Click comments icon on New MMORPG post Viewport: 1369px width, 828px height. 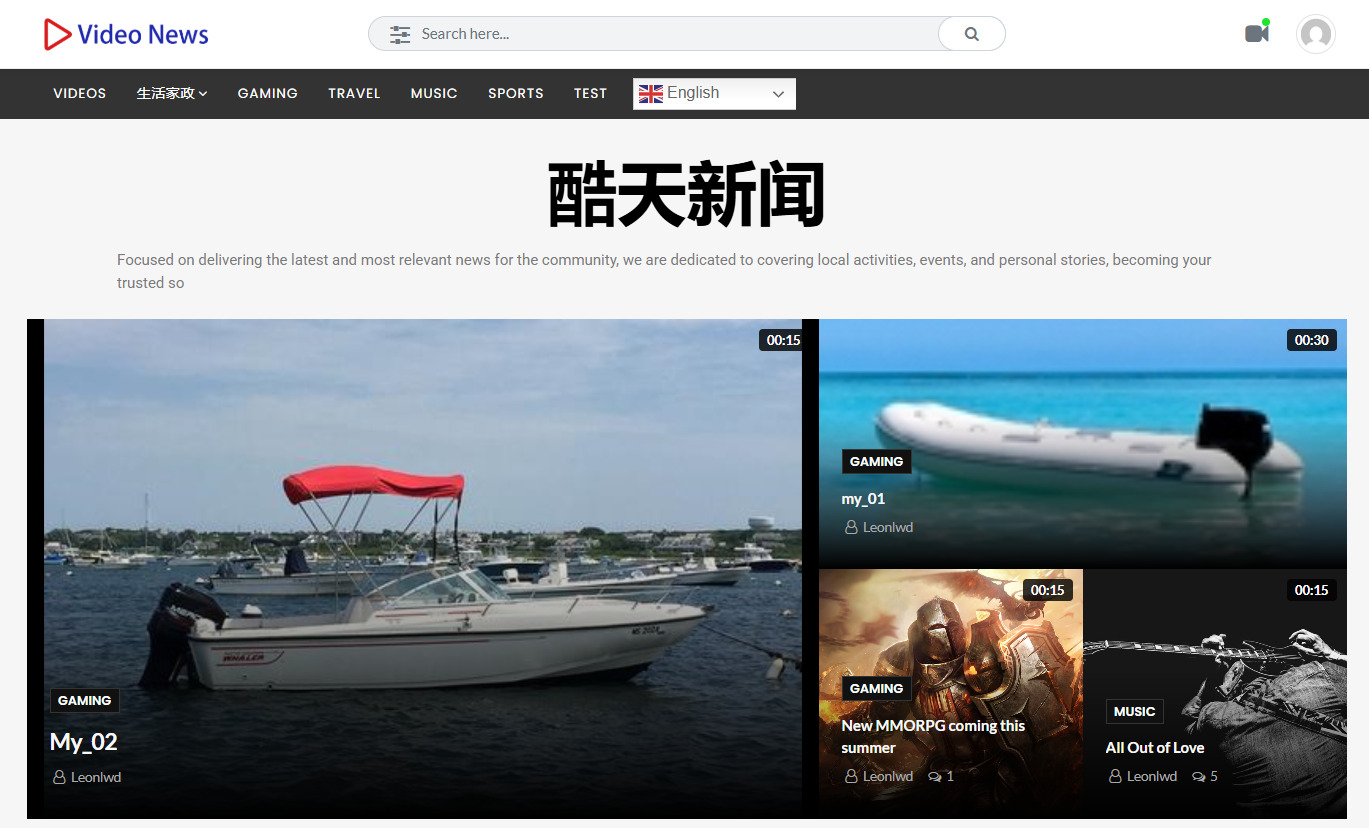point(935,776)
